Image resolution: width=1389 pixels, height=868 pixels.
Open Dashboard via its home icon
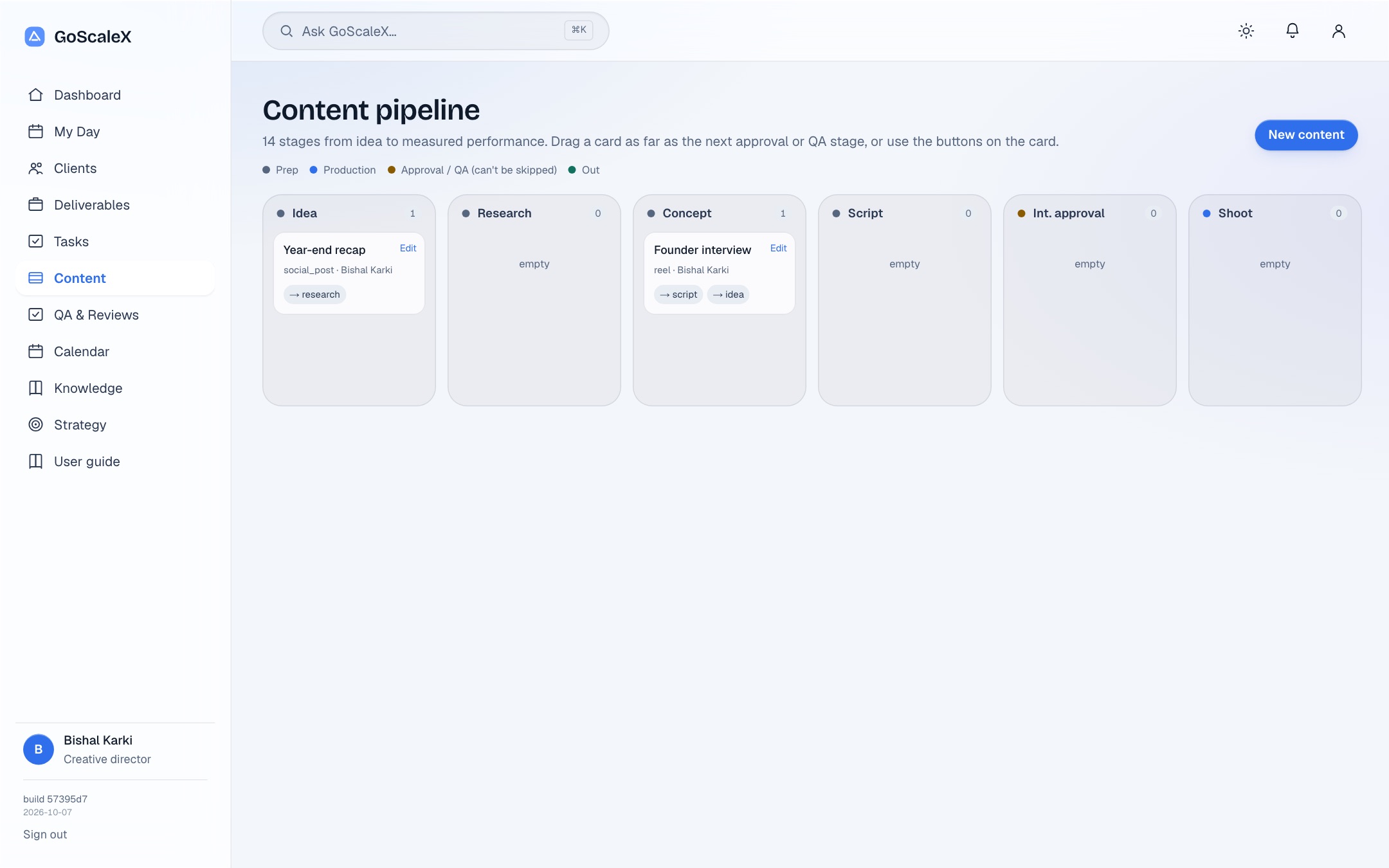[x=36, y=95]
